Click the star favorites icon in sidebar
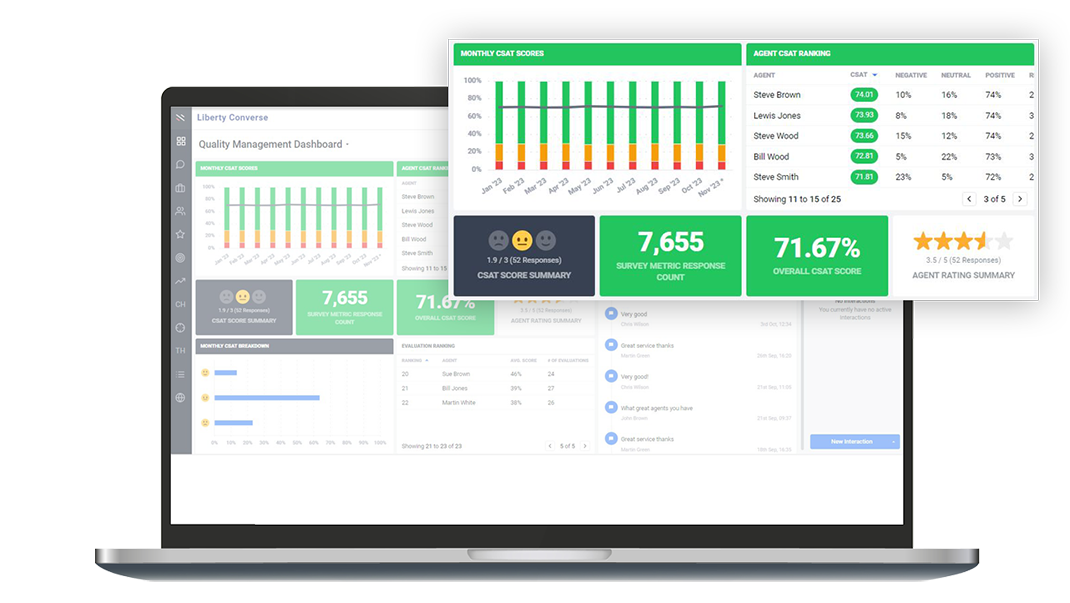Viewport: 1070px width, 603px height. (x=180, y=234)
